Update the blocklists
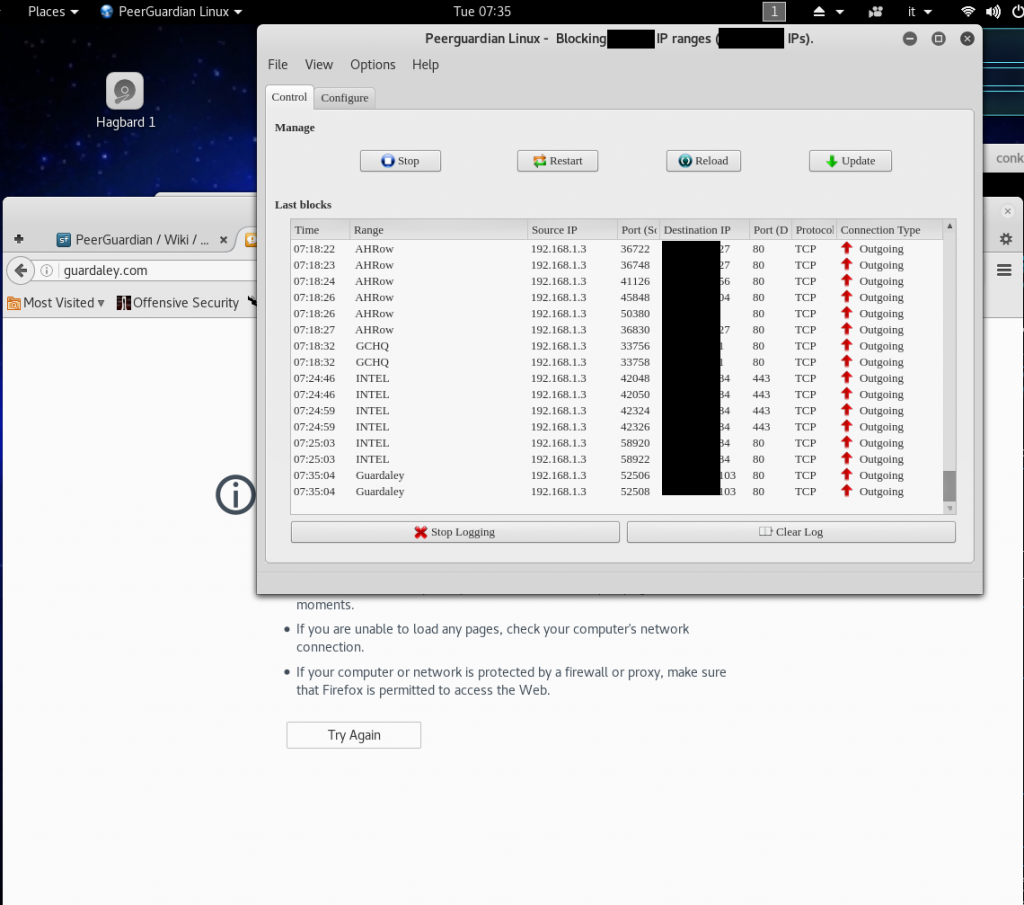The width and height of the screenshot is (1024, 905). coord(850,161)
